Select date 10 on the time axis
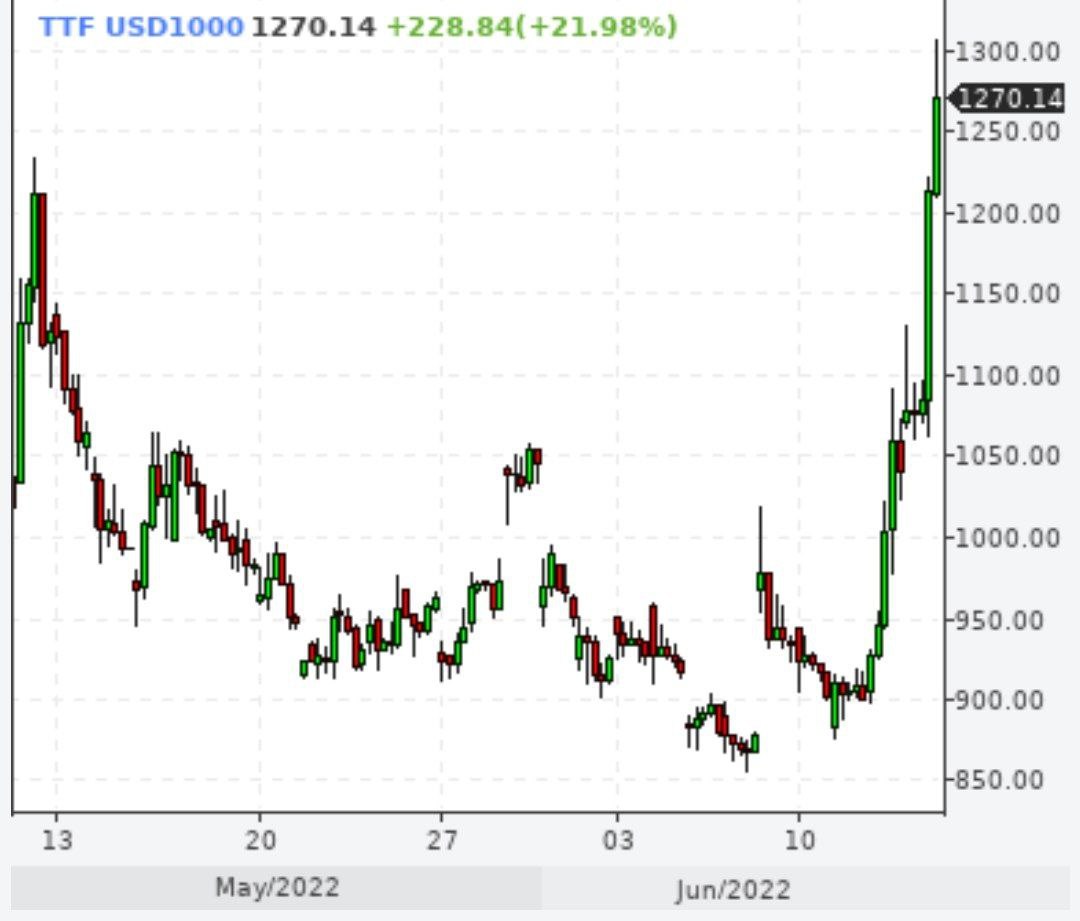 point(799,840)
